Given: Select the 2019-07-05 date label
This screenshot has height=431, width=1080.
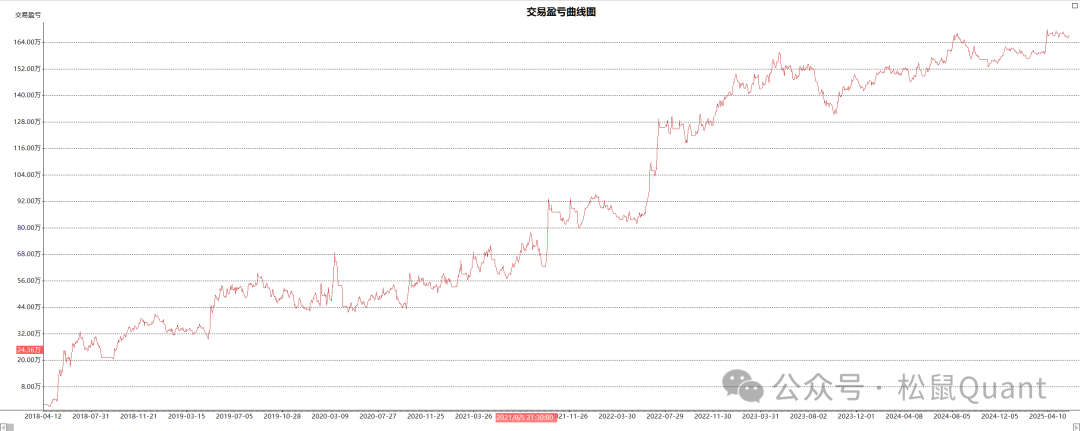Looking at the screenshot, I should point(234,416).
